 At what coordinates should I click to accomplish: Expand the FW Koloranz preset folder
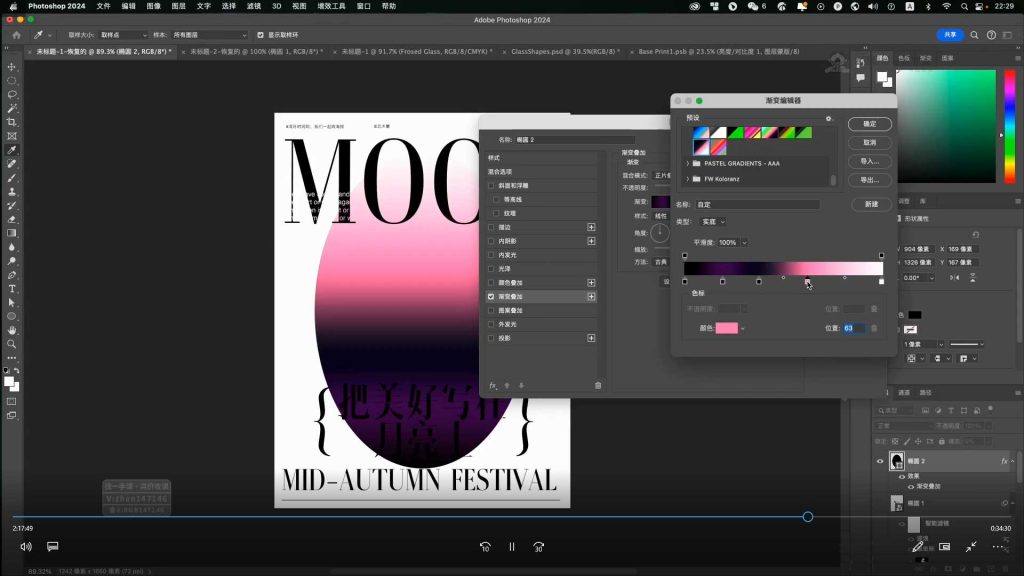[x=688, y=179]
